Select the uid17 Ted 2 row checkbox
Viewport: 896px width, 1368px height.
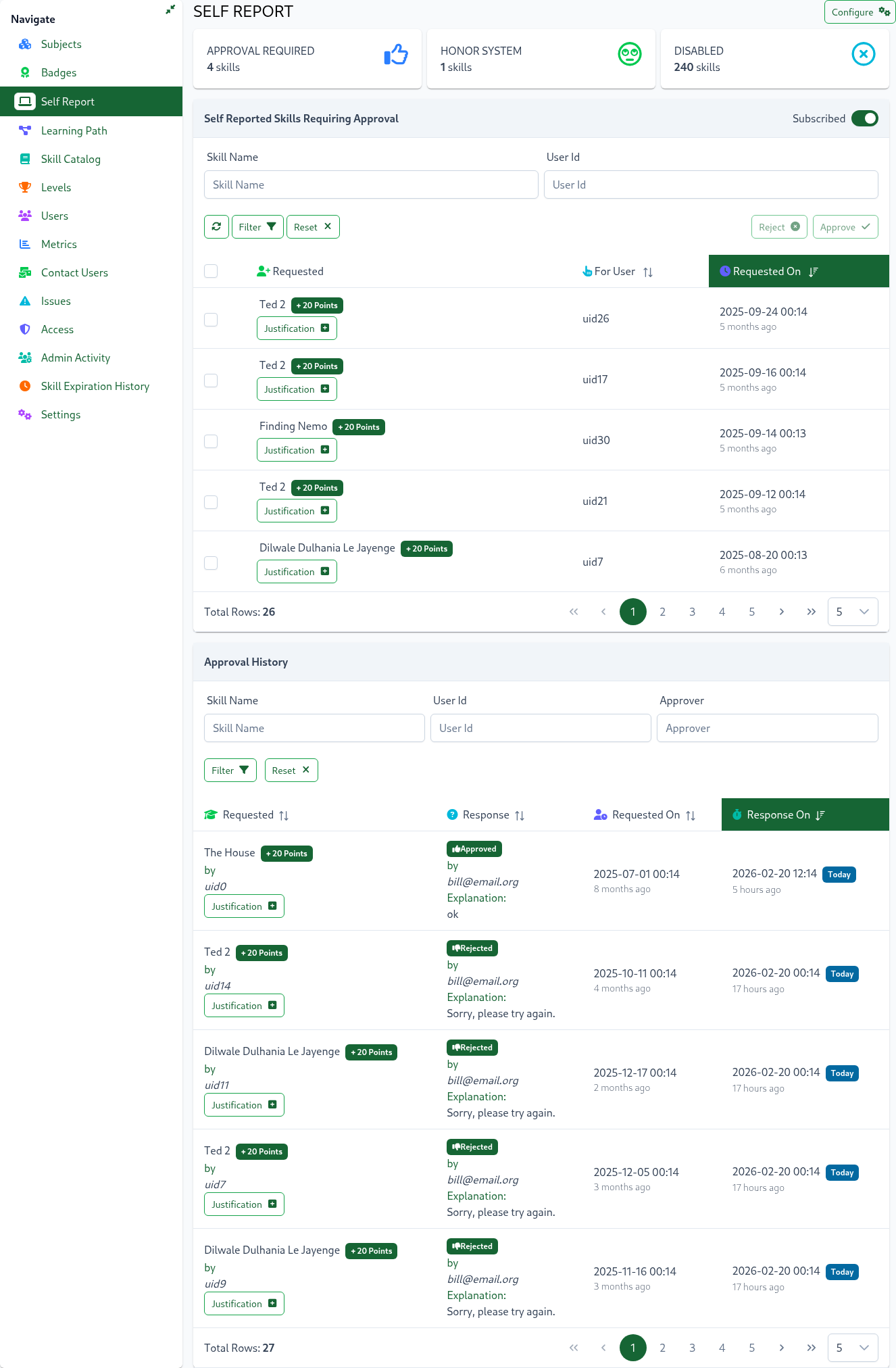211,381
